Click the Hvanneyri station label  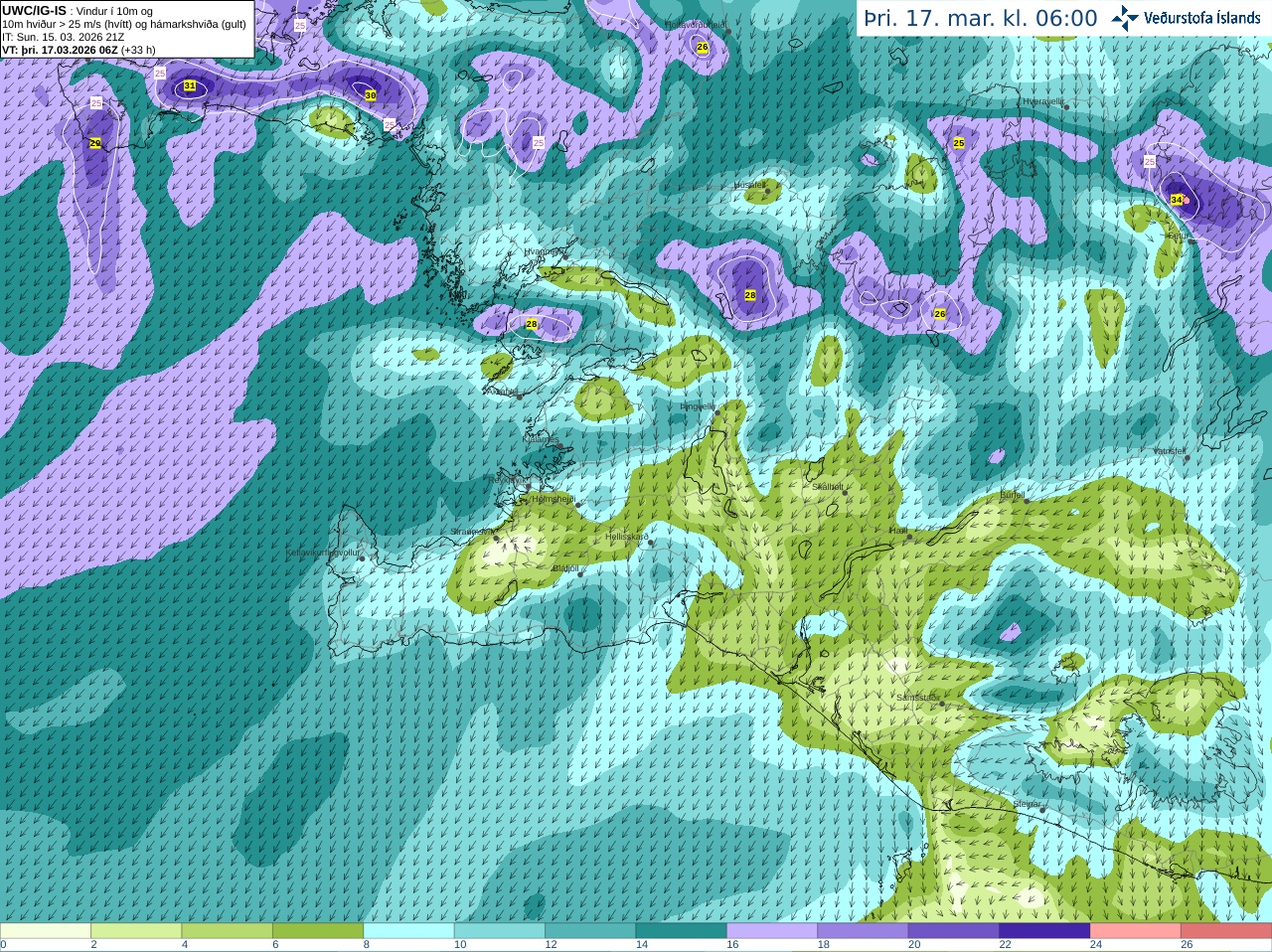[544, 251]
